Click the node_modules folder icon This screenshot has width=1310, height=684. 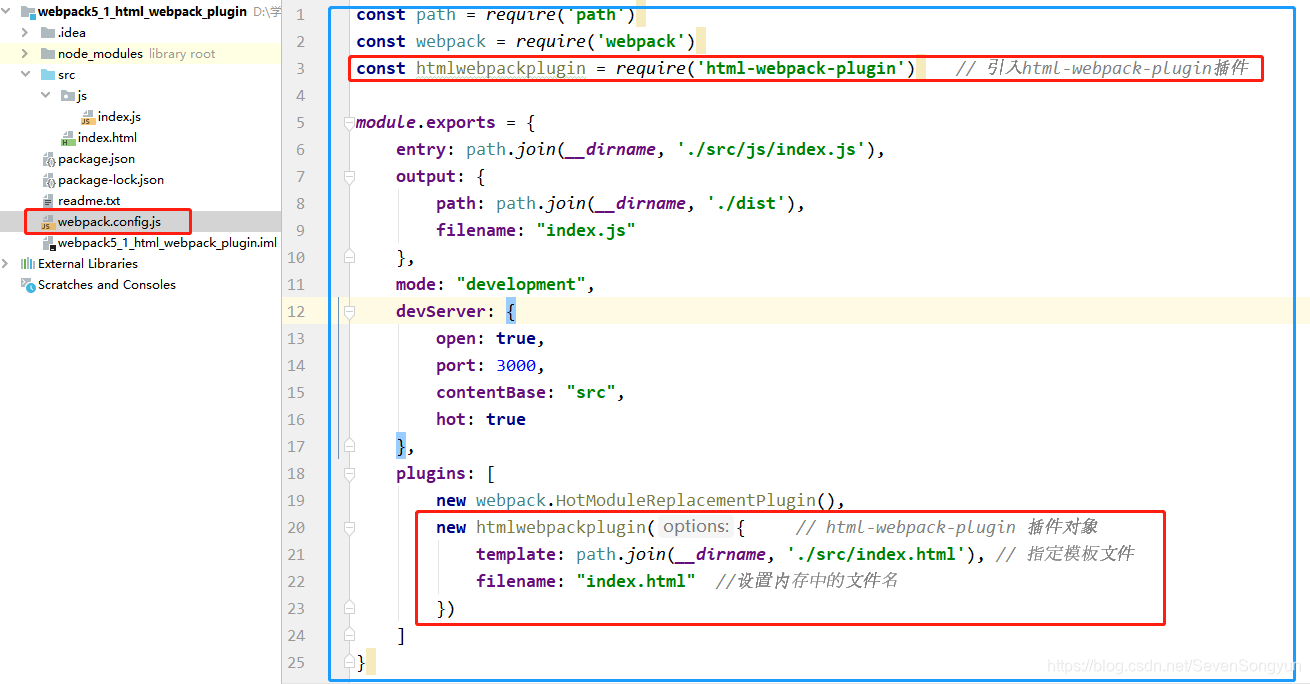tap(48, 54)
